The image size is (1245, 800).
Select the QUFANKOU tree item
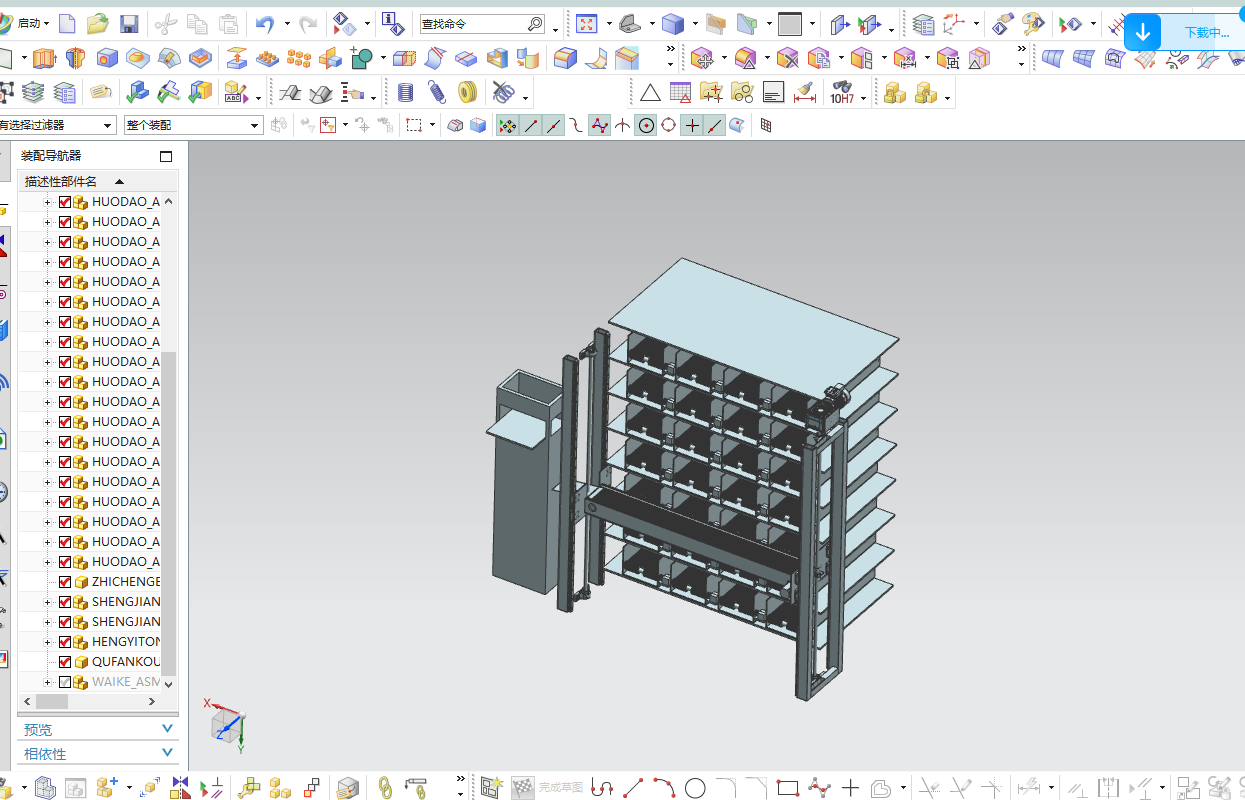(126, 662)
